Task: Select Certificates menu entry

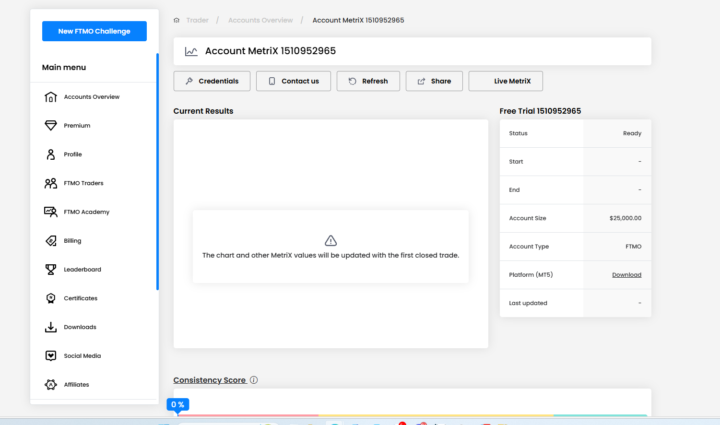Action: 80,298
